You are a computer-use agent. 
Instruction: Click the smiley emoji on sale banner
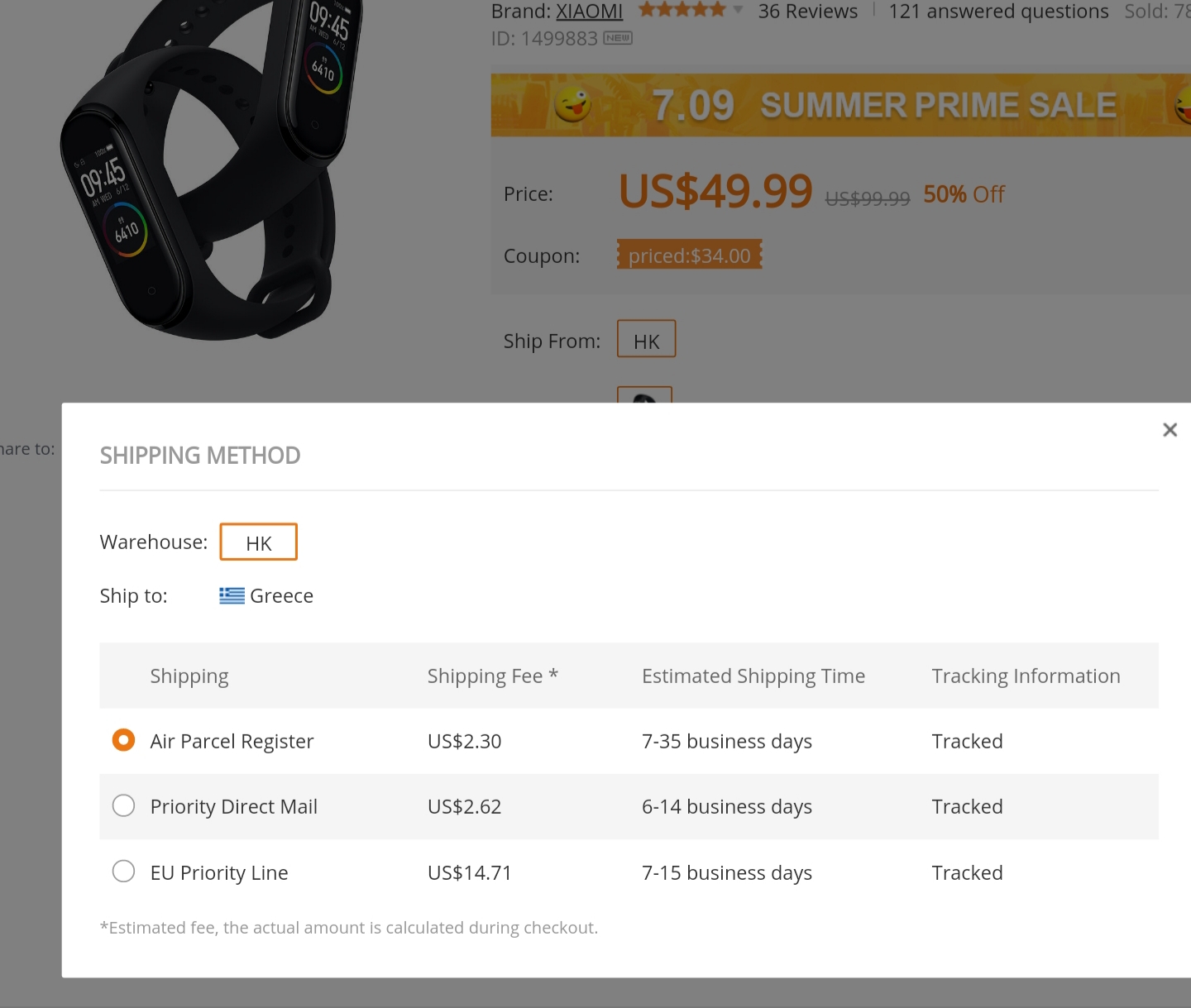tap(572, 105)
